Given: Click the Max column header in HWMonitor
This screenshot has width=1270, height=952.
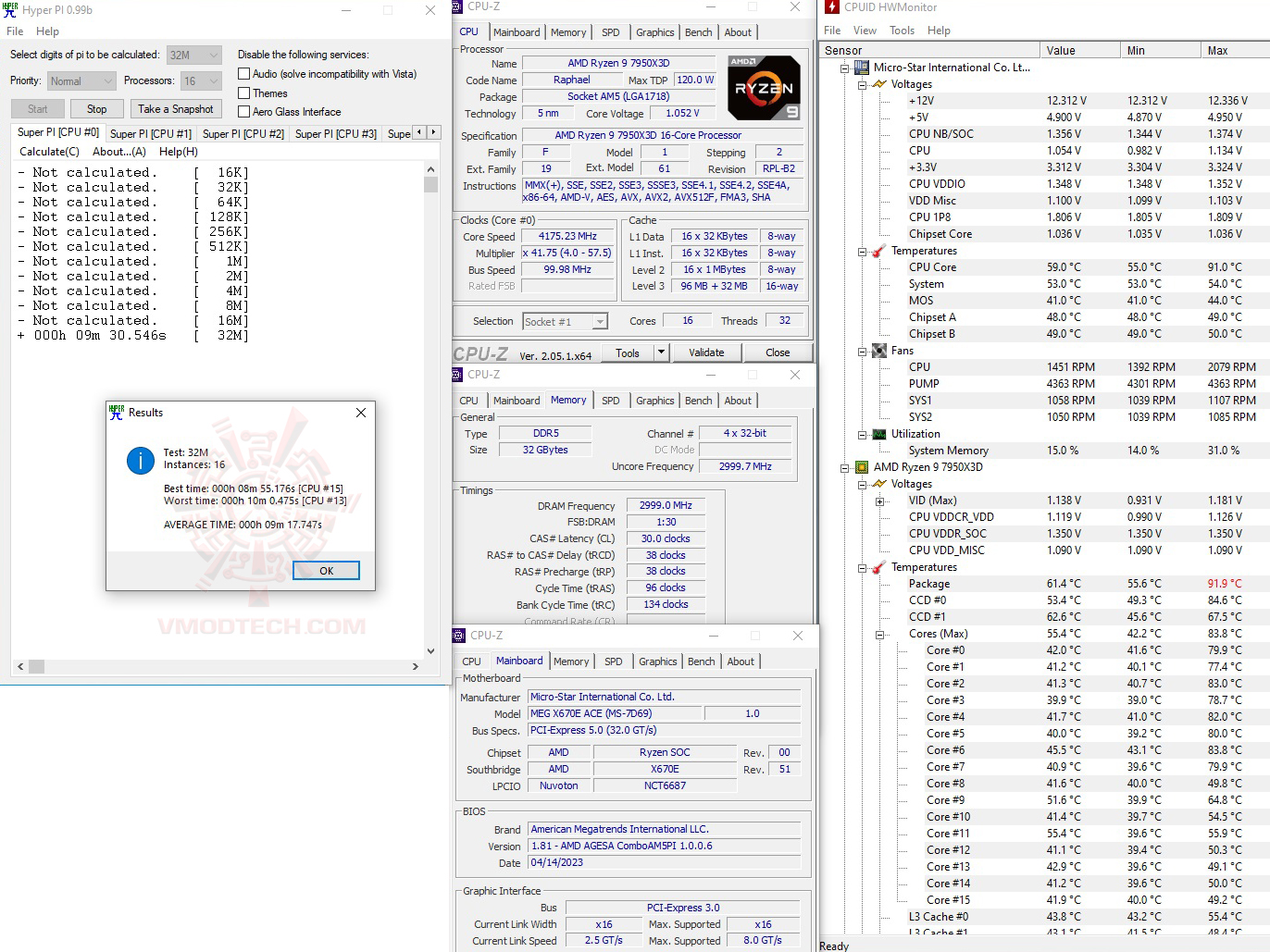Looking at the screenshot, I should tap(1235, 50).
